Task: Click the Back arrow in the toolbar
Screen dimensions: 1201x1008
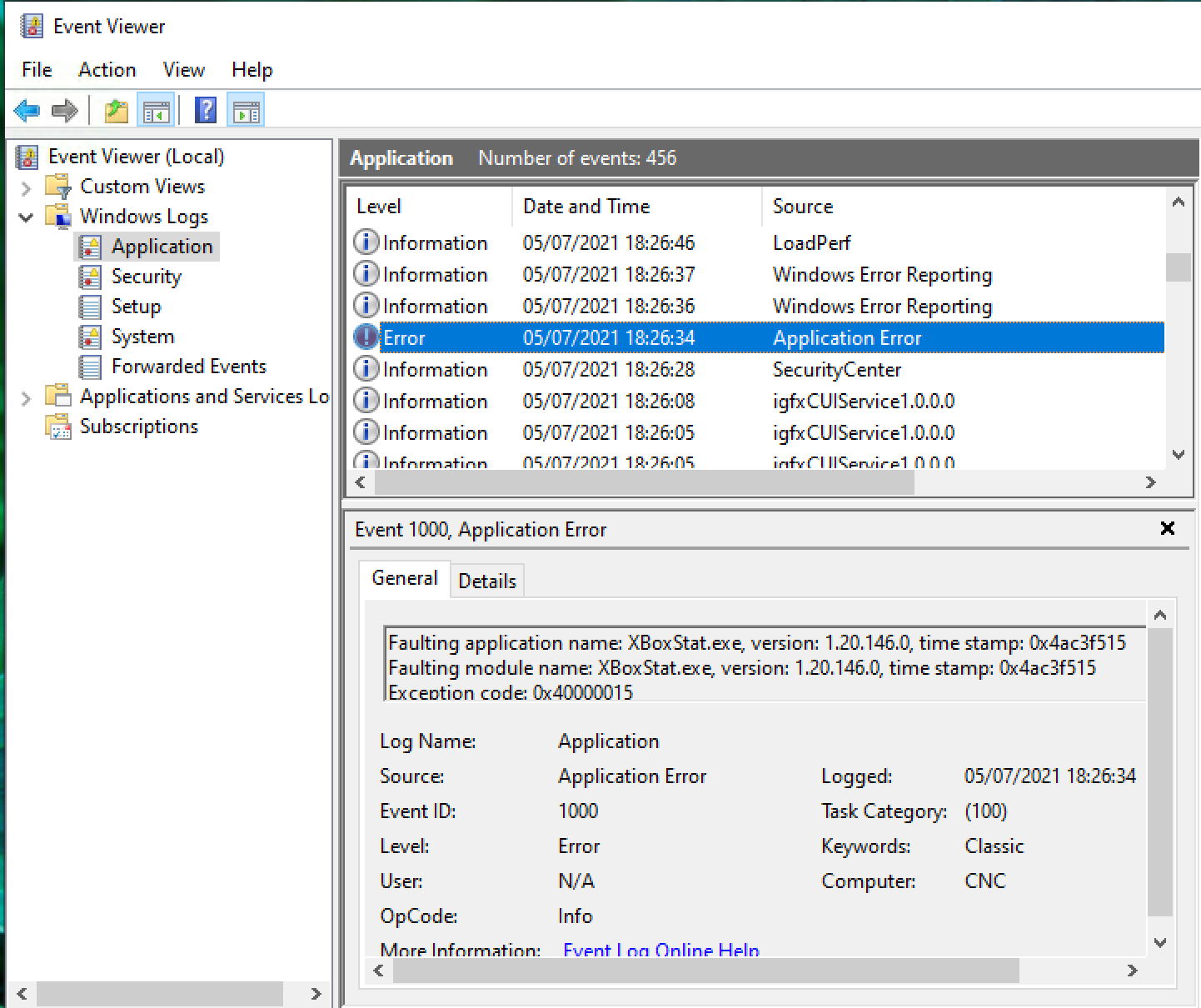Action: (x=27, y=110)
